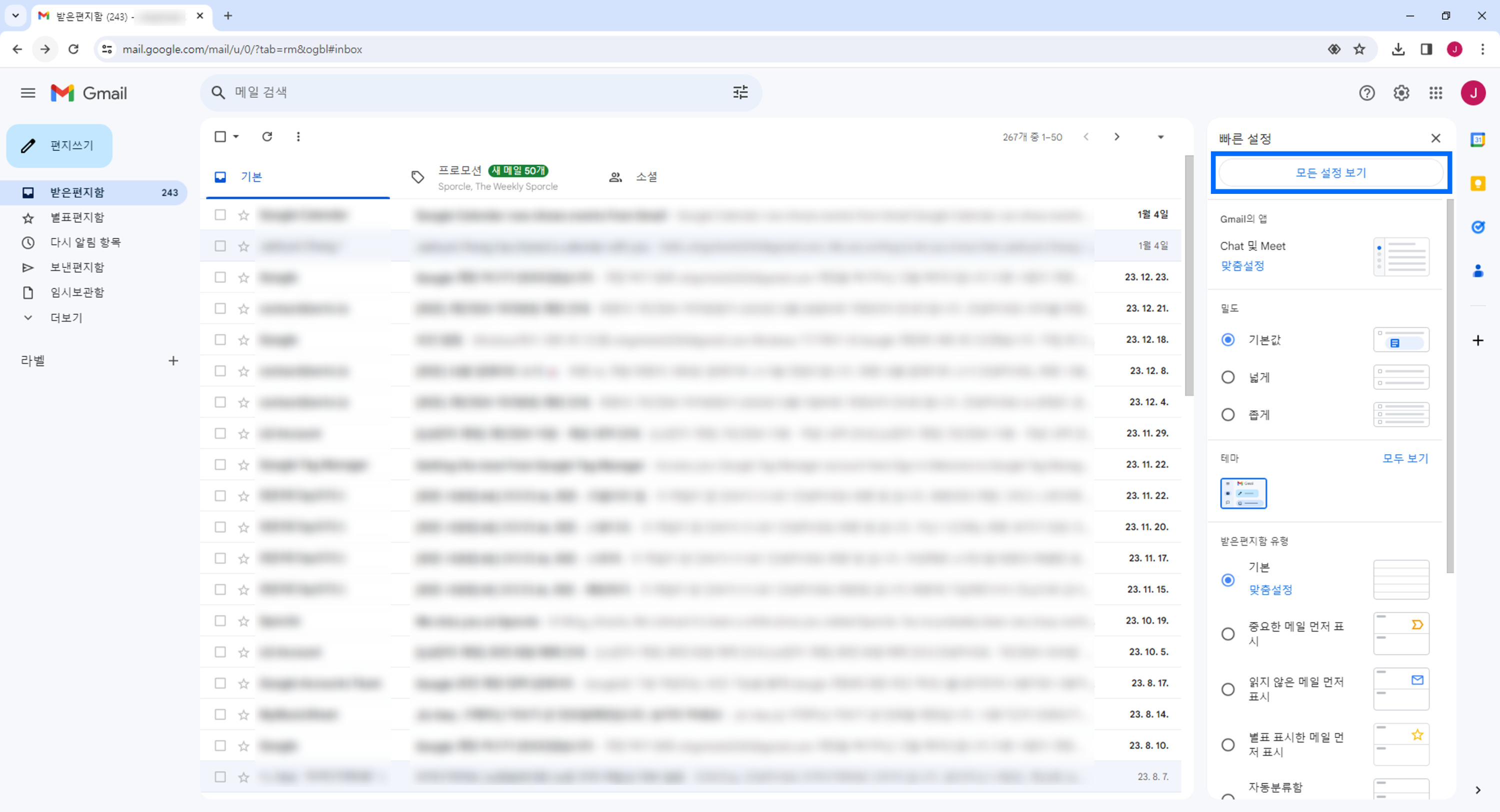Open the Google apps grid
Screen dimensions: 1500x812
pos(1435,93)
